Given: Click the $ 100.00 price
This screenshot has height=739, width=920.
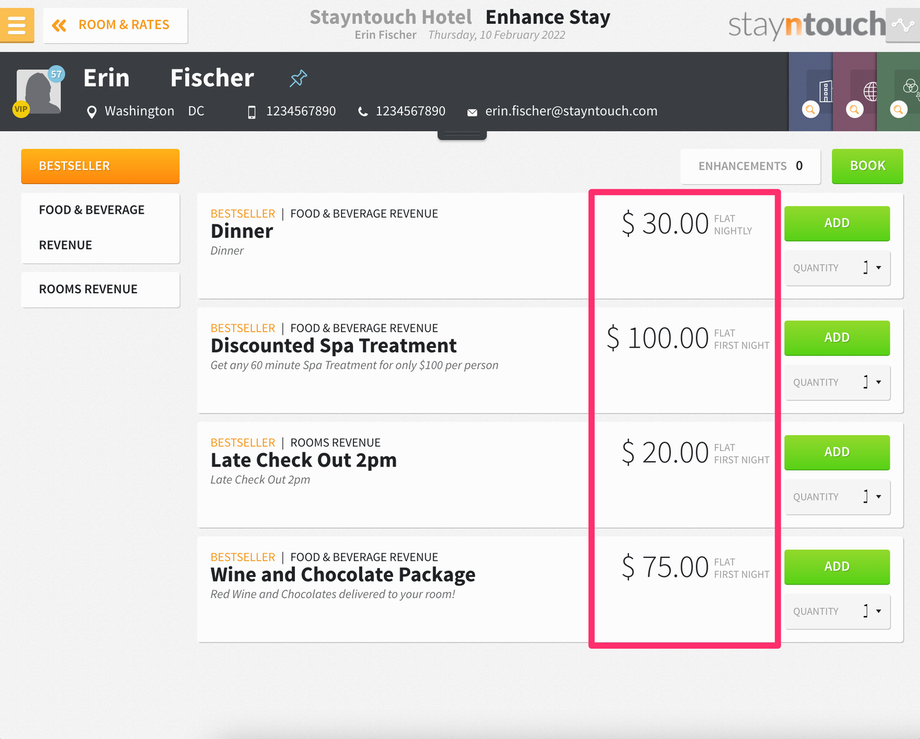Looking at the screenshot, I should point(658,338).
